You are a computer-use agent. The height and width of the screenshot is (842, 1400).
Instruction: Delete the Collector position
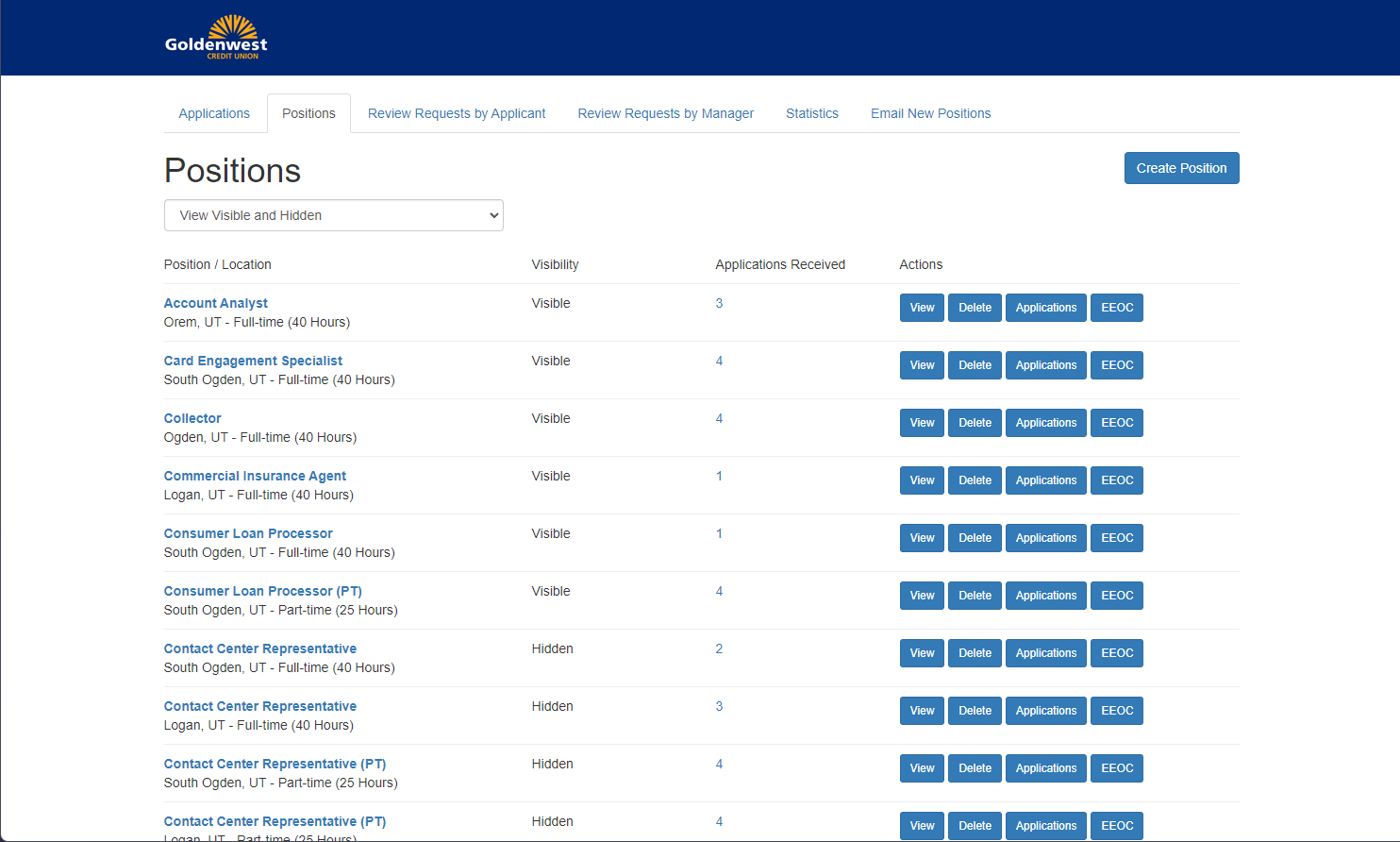click(x=975, y=423)
